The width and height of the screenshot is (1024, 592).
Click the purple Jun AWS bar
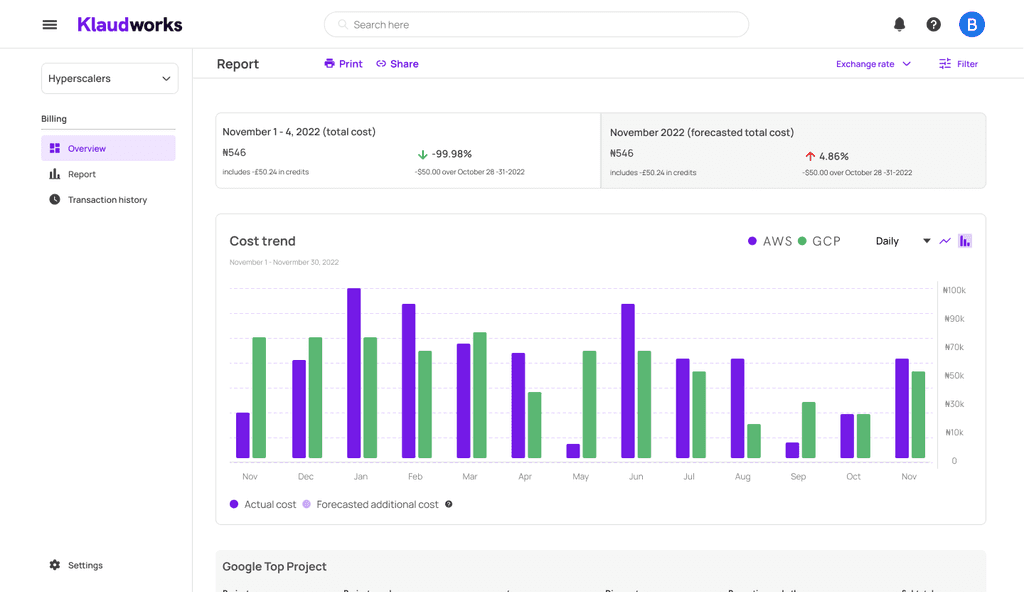tap(628, 381)
